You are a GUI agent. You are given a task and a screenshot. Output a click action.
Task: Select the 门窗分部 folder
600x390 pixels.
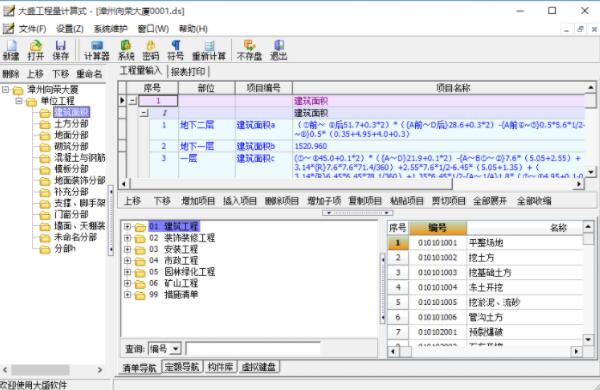point(71,215)
